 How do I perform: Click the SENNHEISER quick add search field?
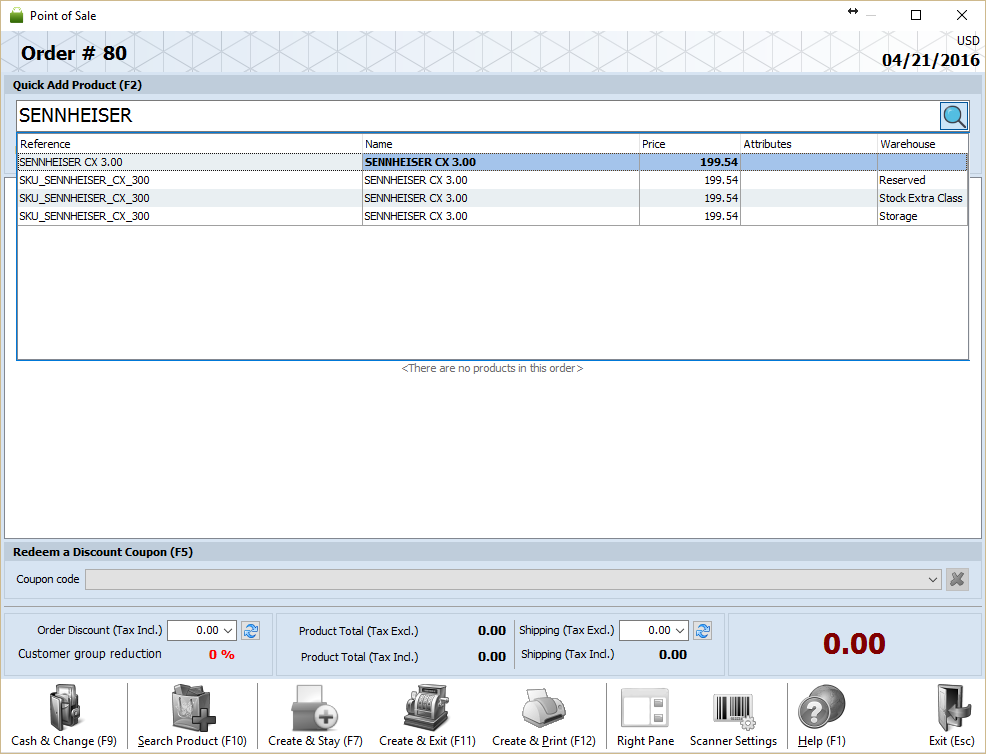click(x=478, y=116)
